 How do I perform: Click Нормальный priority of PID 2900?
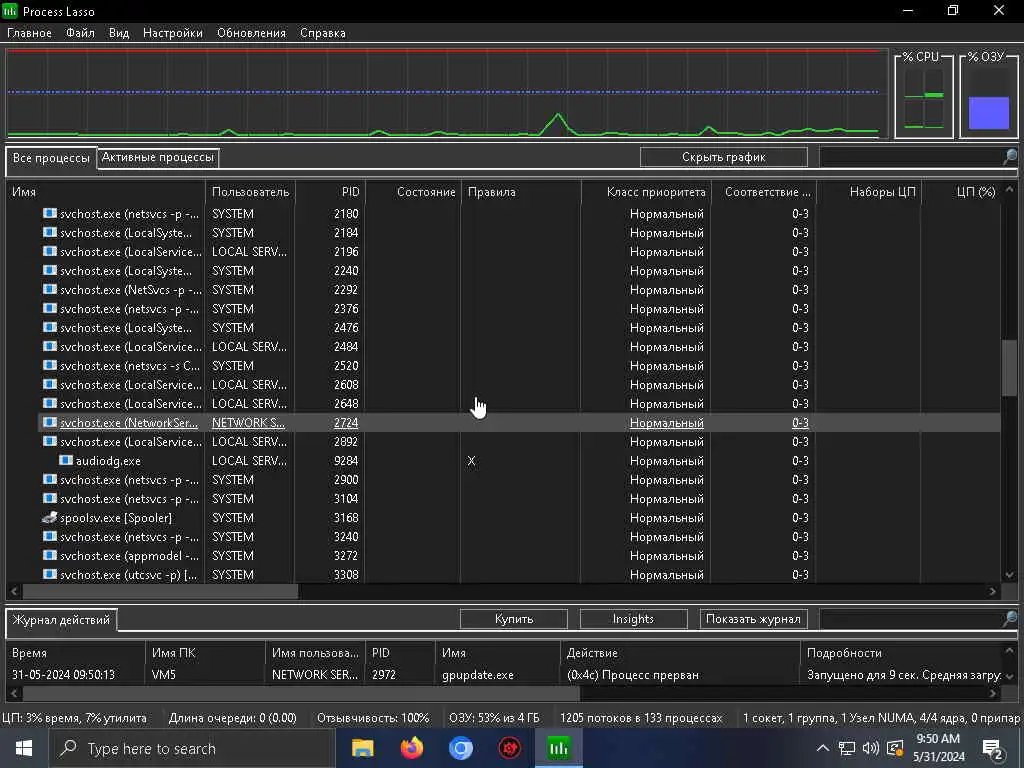click(667, 480)
